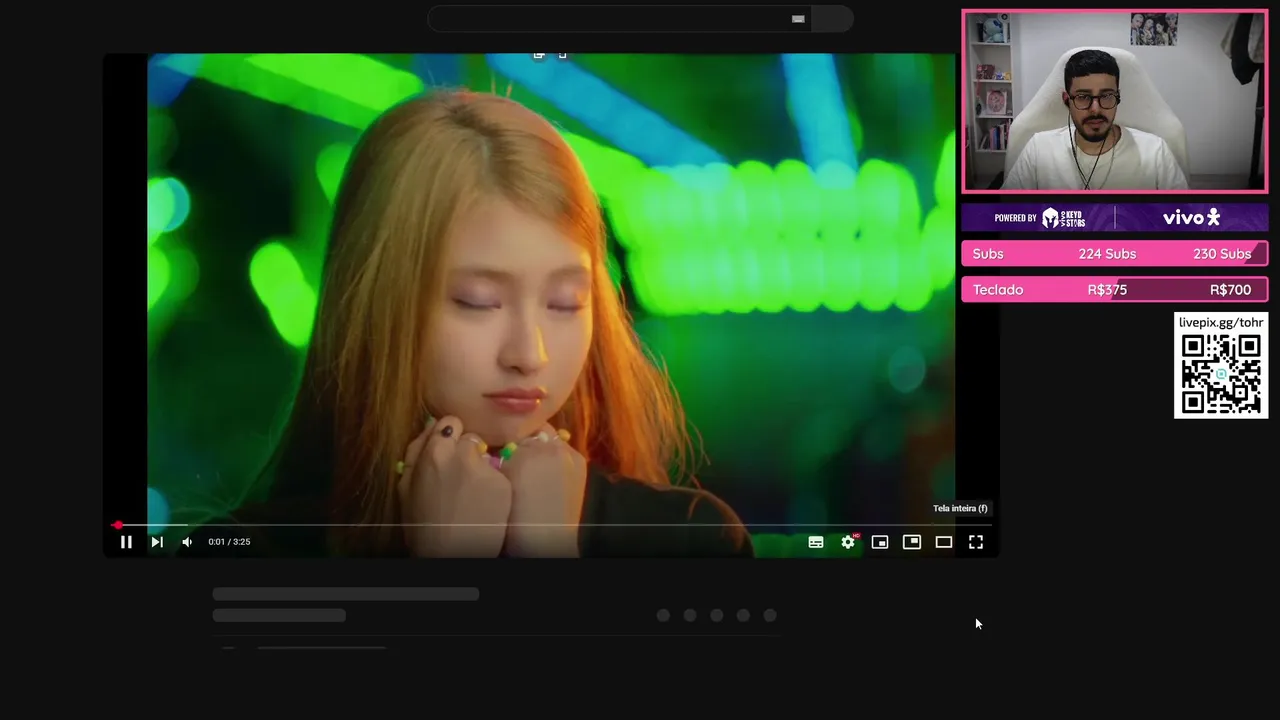Open the on-screen keyboard in search box

pos(798,18)
